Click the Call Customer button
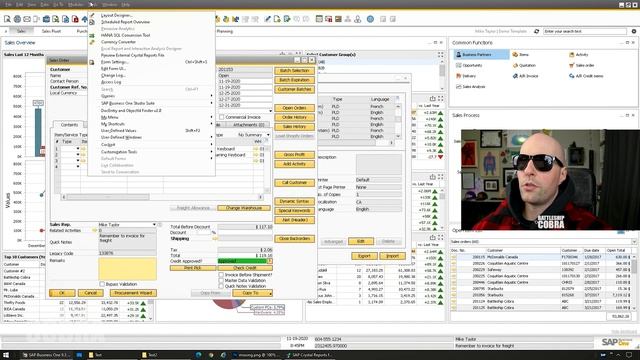 point(294,182)
